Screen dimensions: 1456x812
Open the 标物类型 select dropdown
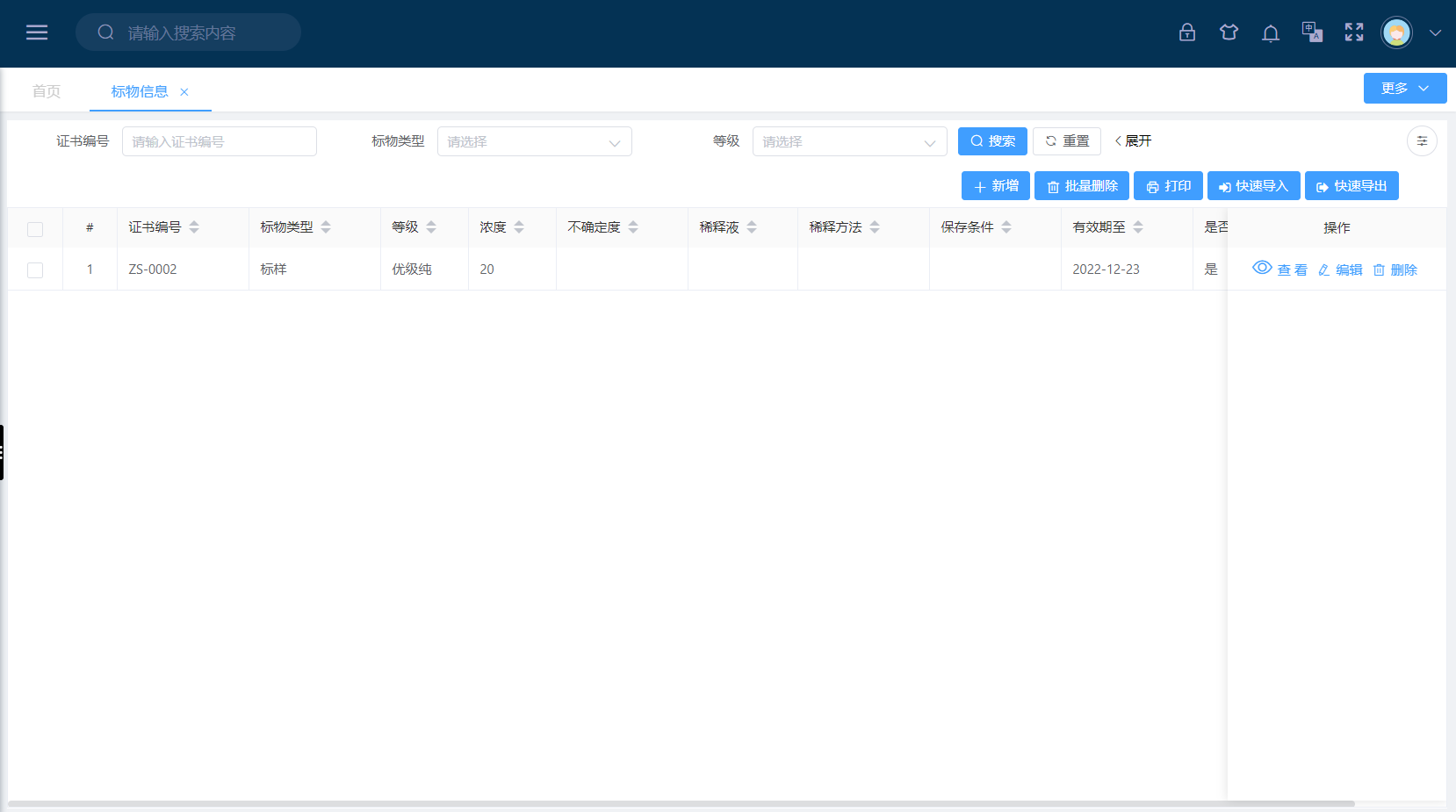(535, 141)
